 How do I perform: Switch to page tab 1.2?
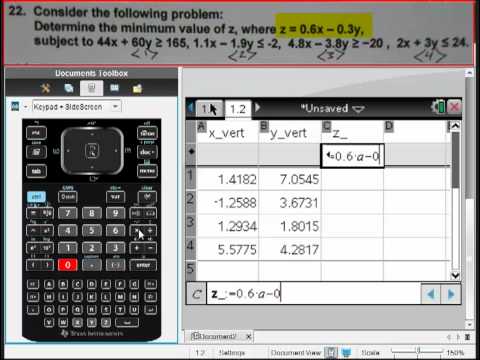click(238, 109)
